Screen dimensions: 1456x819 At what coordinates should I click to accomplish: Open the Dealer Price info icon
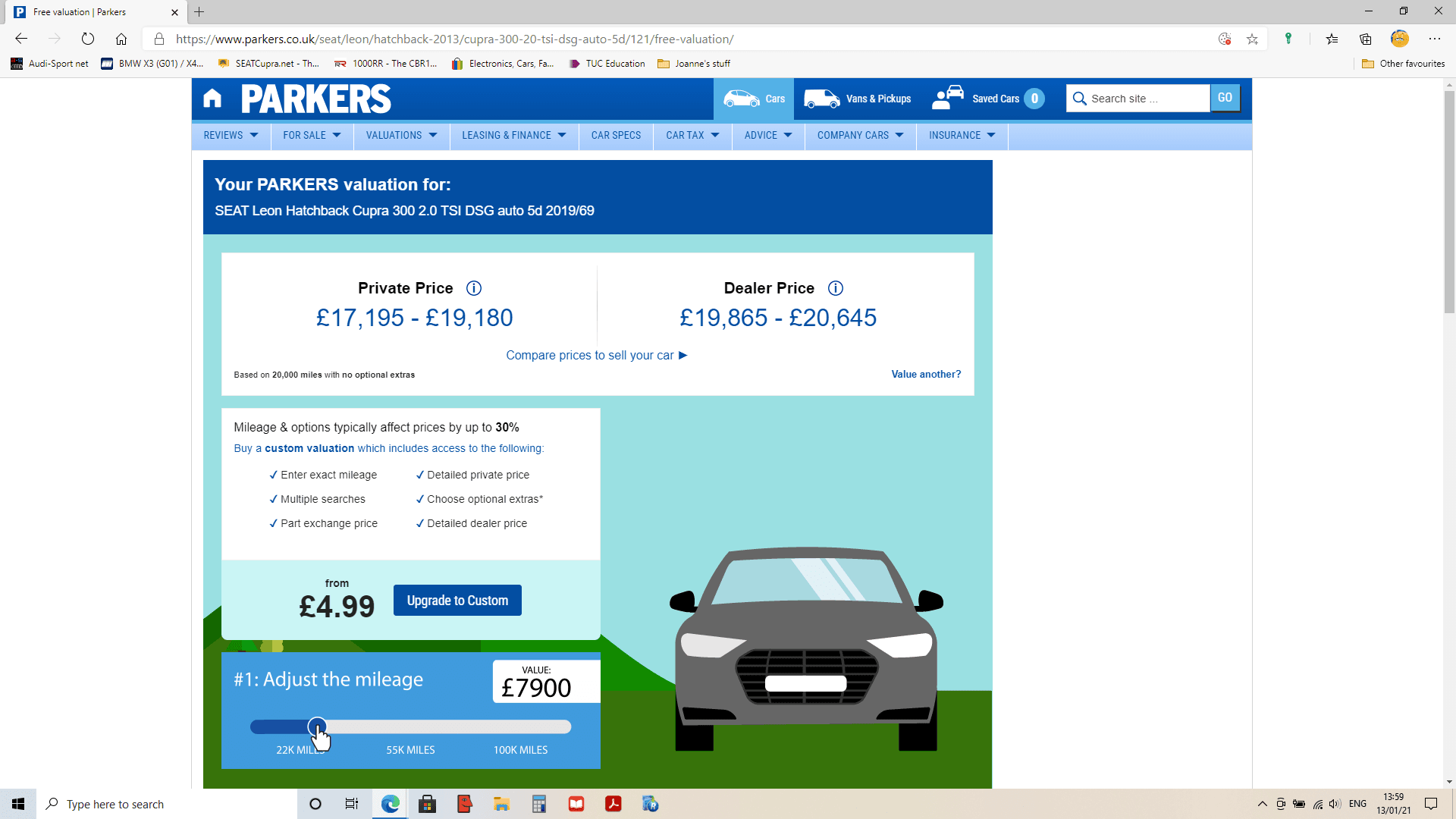[x=836, y=288]
